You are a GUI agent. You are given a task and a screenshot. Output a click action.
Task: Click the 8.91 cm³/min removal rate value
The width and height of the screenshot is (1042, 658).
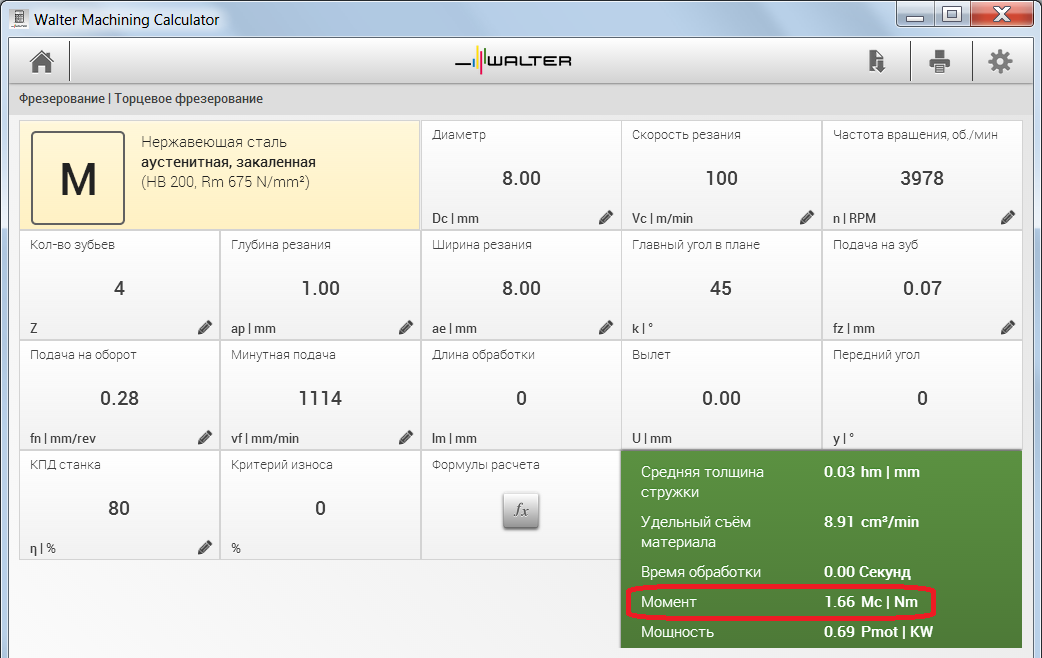[871, 522]
